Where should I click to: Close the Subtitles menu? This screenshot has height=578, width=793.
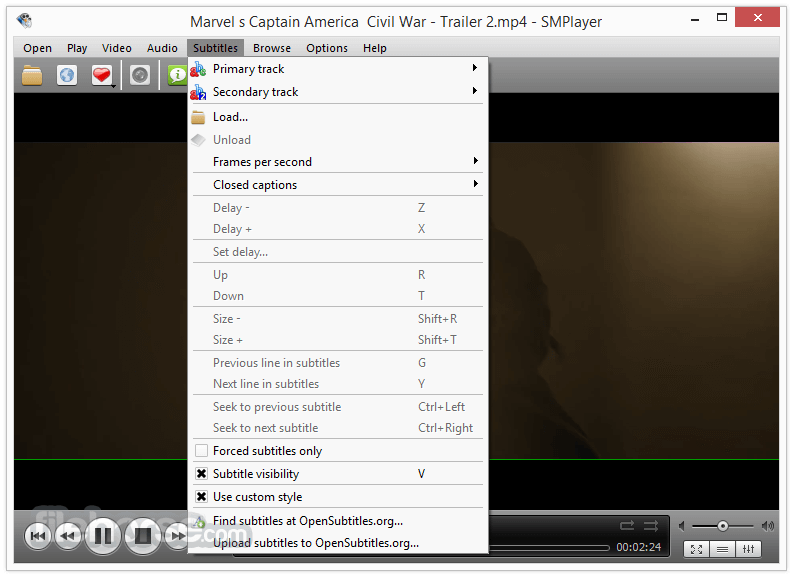click(x=215, y=48)
